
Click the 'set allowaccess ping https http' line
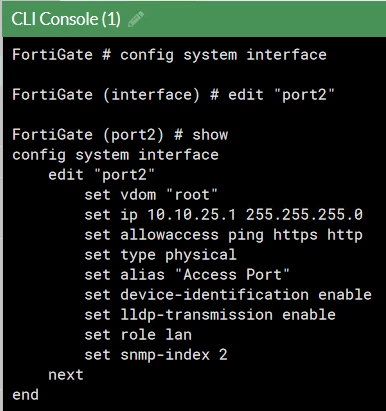(223, 235)
